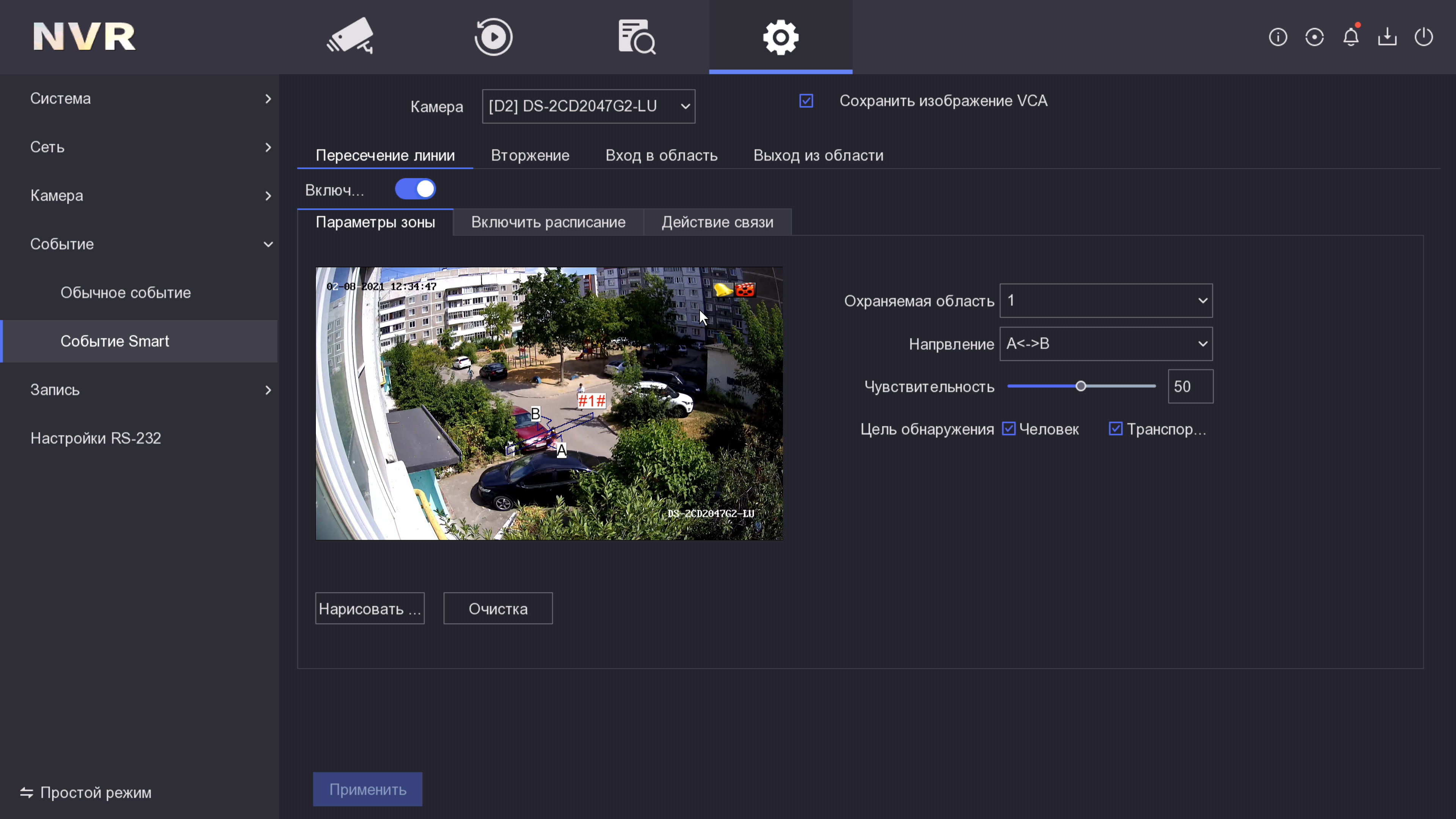This screenshot has height=819, width=1456.
Task: Click the sensitivity value field showing 50
Action: [x=1190, y=387]
